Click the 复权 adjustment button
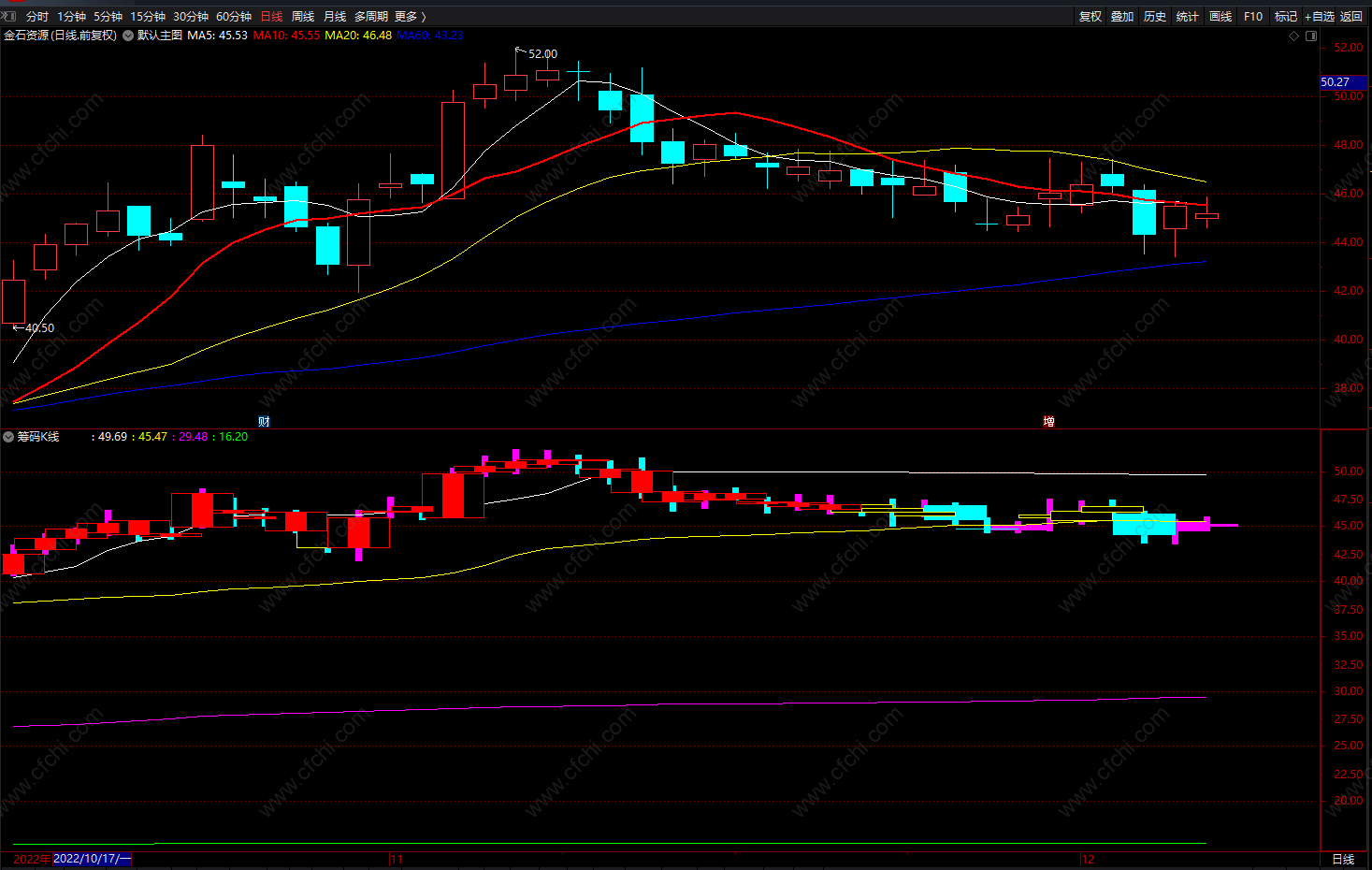The height and width of the screenshot is (870, 1372). (1090, 16)
